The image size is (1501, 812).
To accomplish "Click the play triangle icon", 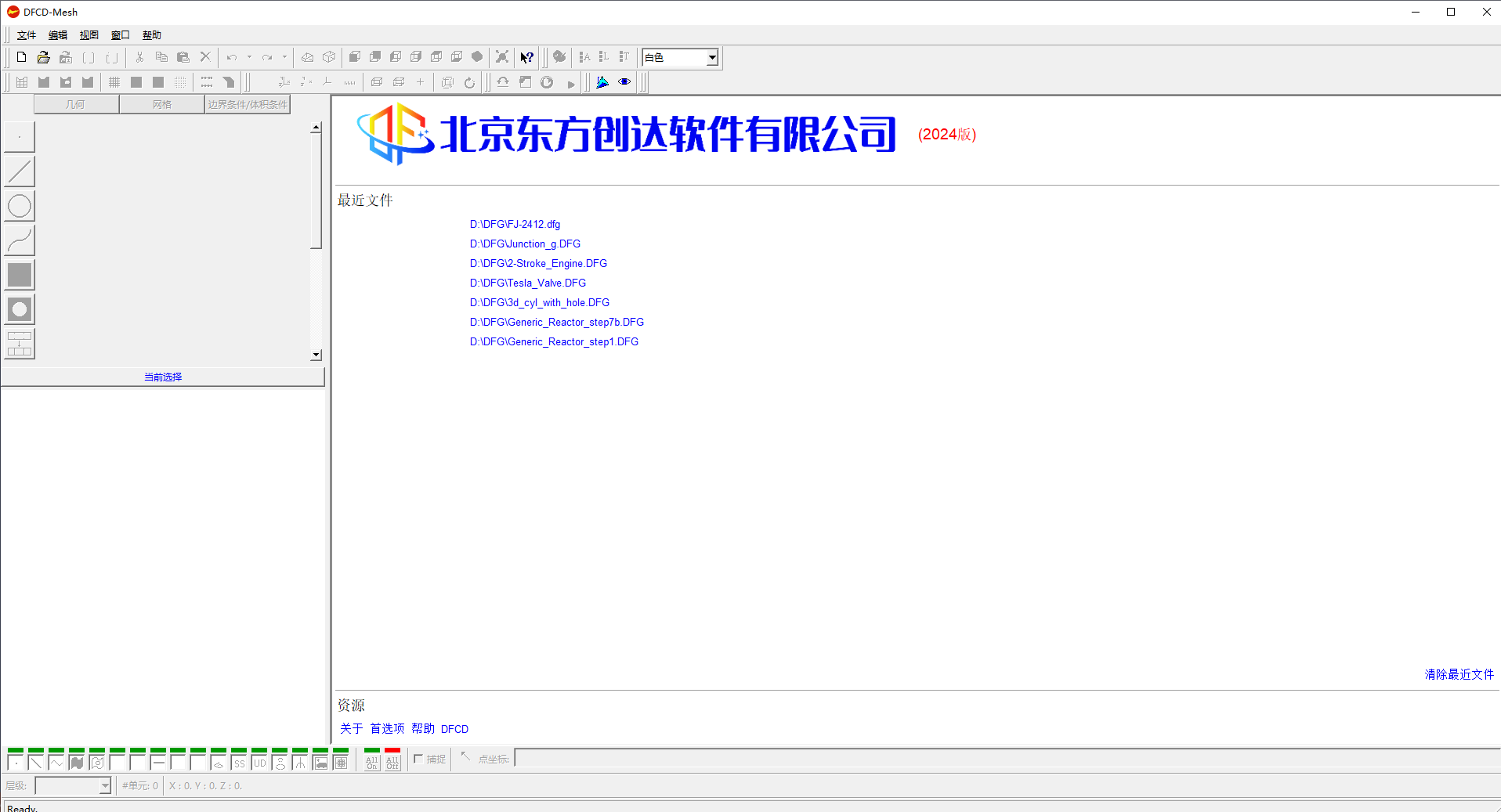I will tap(571, 83).
